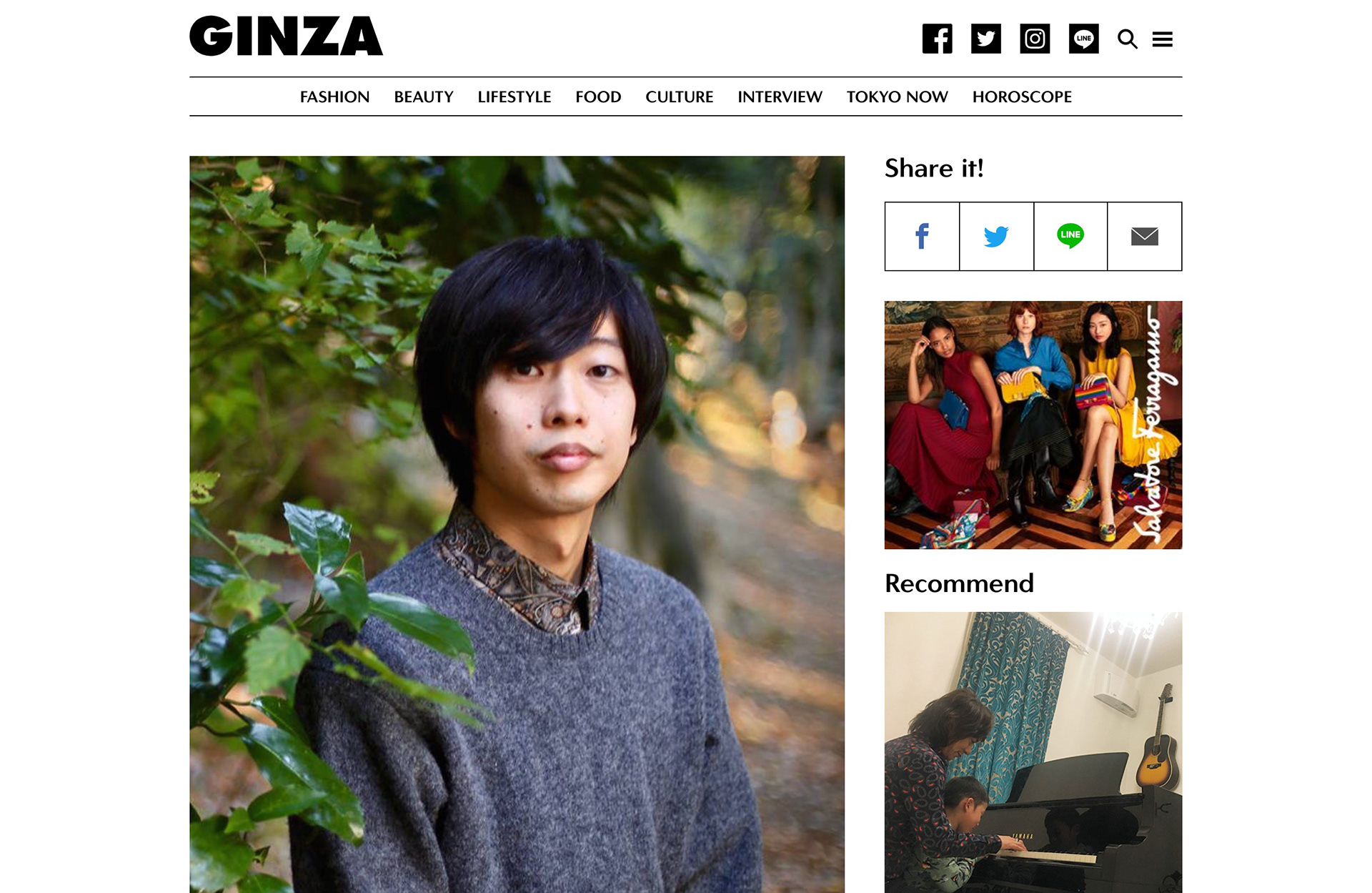The width and height of the screenshot is (1372, 893).
Task: Open the header Twitter icon
Action: (x=985, y=39)
